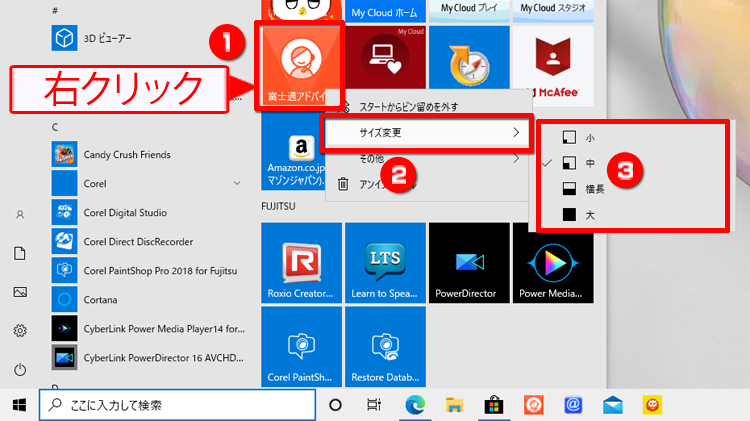Open Corel Digital Studio icon
This screenshot has height=421, width=750.
coord(64,212)
